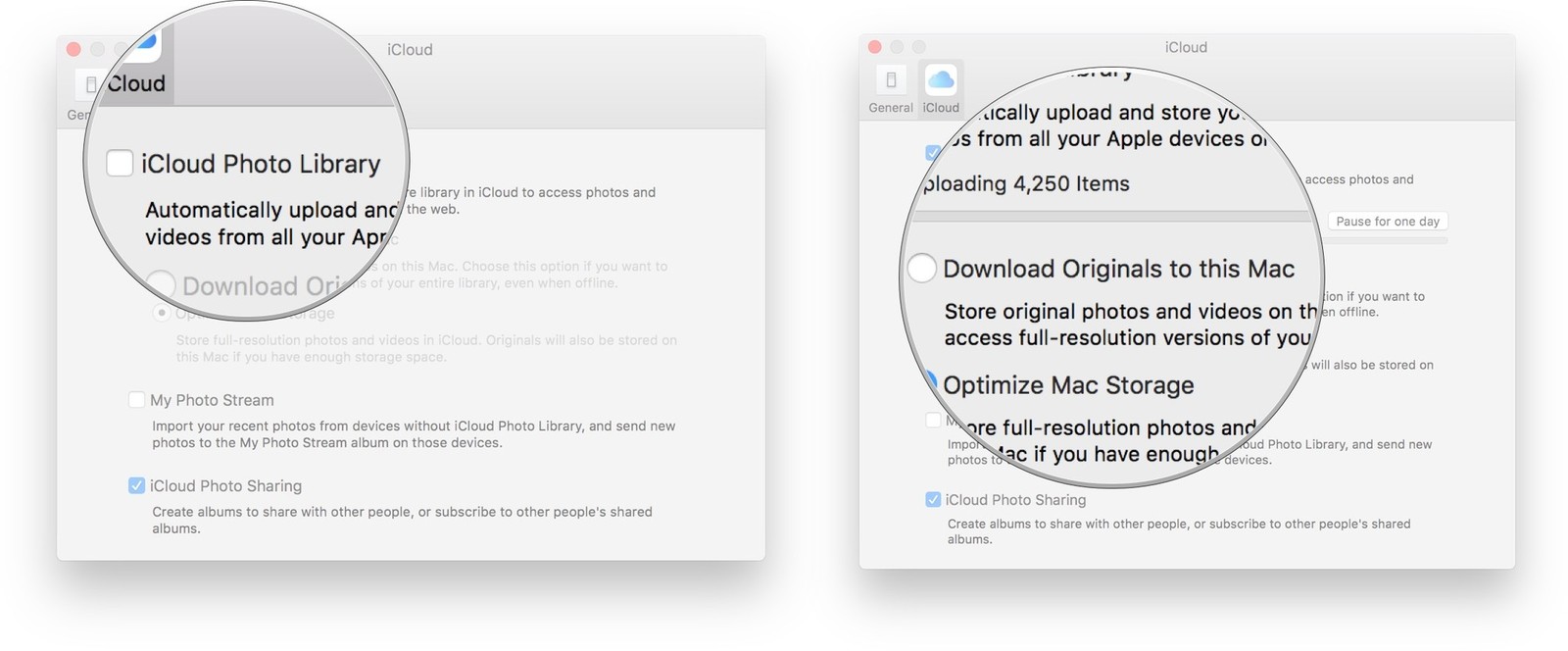Choose the Download Originals to this Mac radio
The height and width of the screenshot is (651, 1568).
tap(922, 268)
